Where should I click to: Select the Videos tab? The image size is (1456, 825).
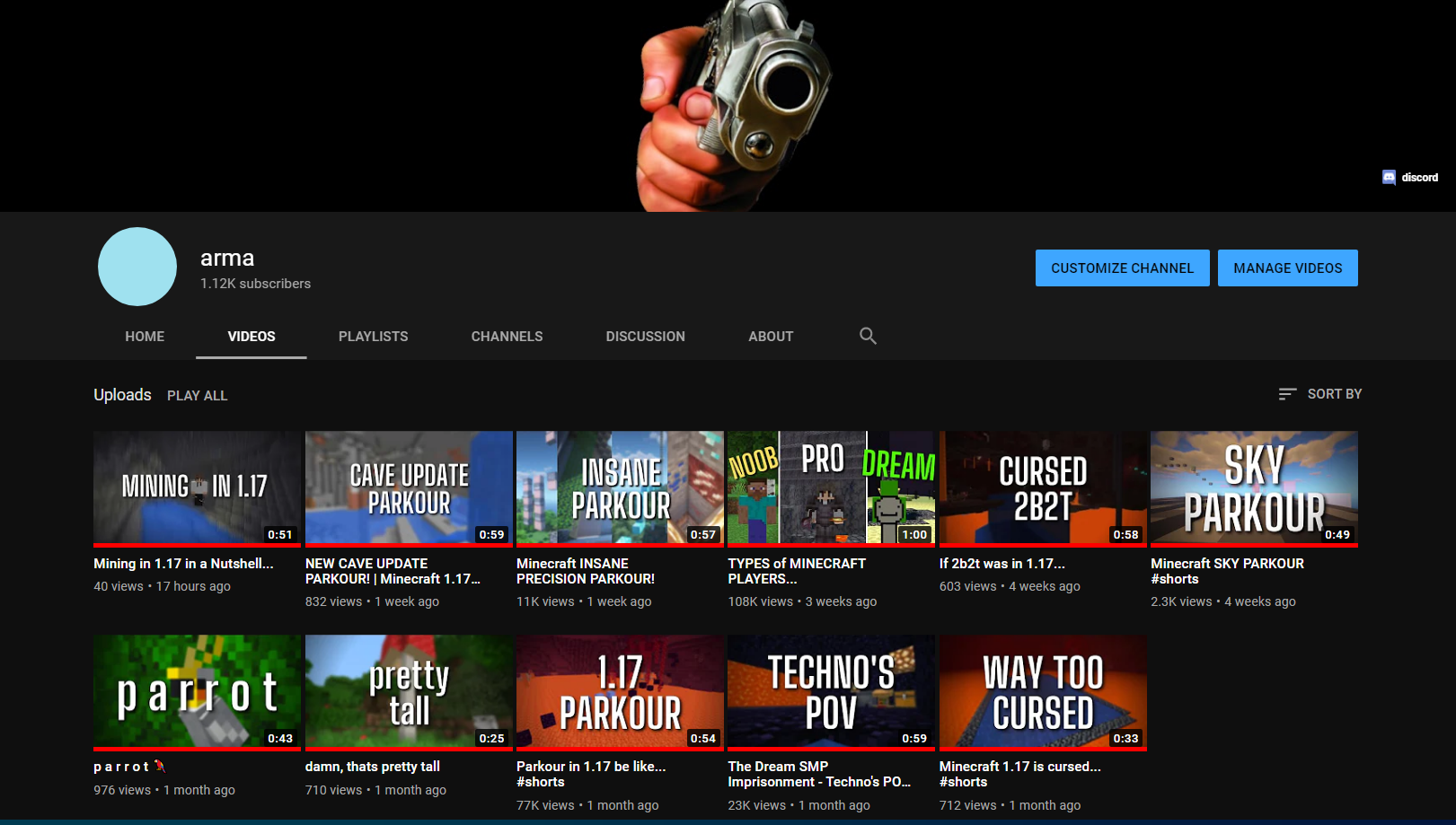[x=251, y=337]
